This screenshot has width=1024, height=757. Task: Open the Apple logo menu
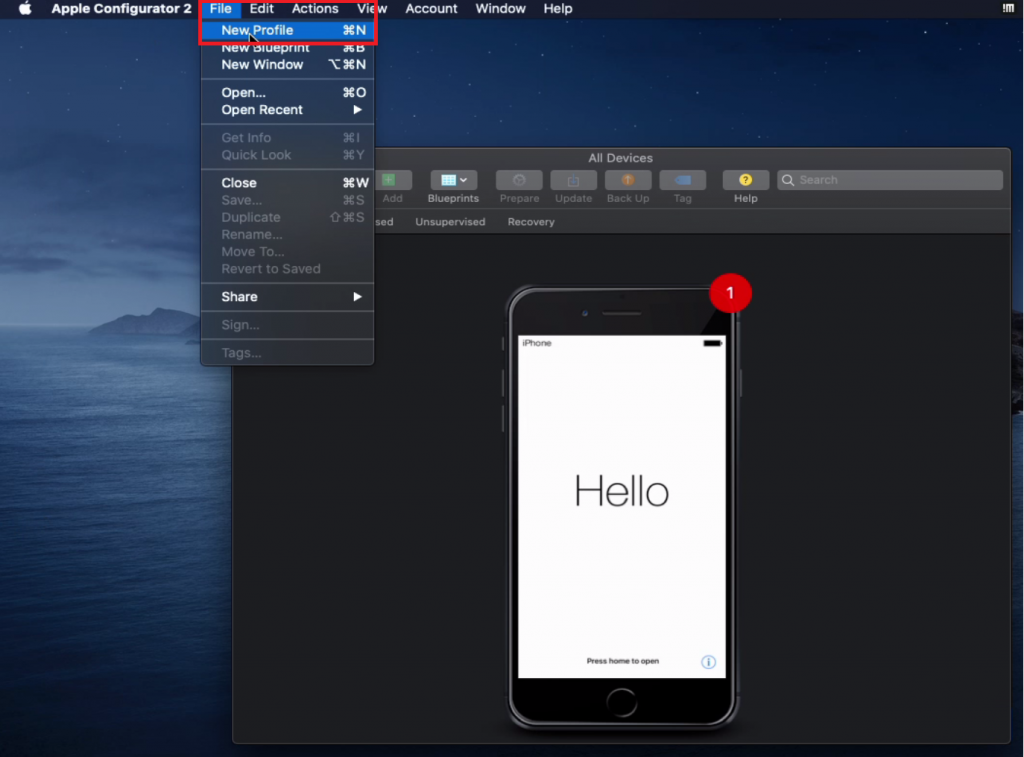25,9
